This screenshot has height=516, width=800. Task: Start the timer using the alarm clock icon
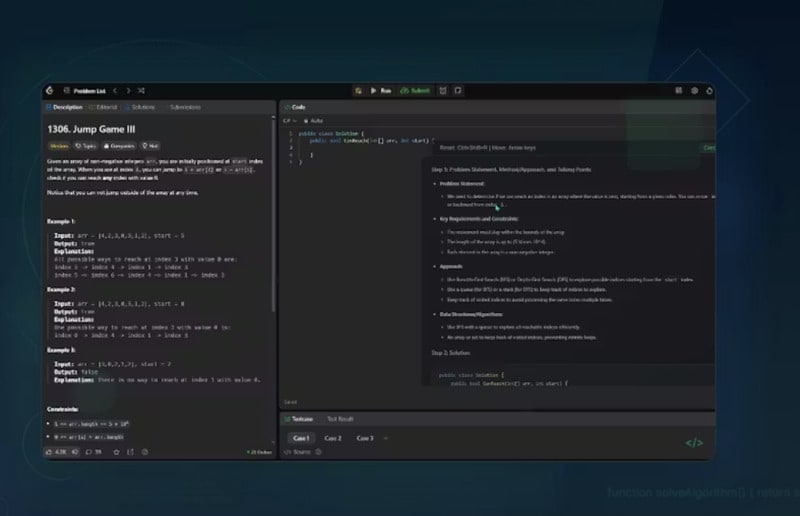[x=443, y=90]
